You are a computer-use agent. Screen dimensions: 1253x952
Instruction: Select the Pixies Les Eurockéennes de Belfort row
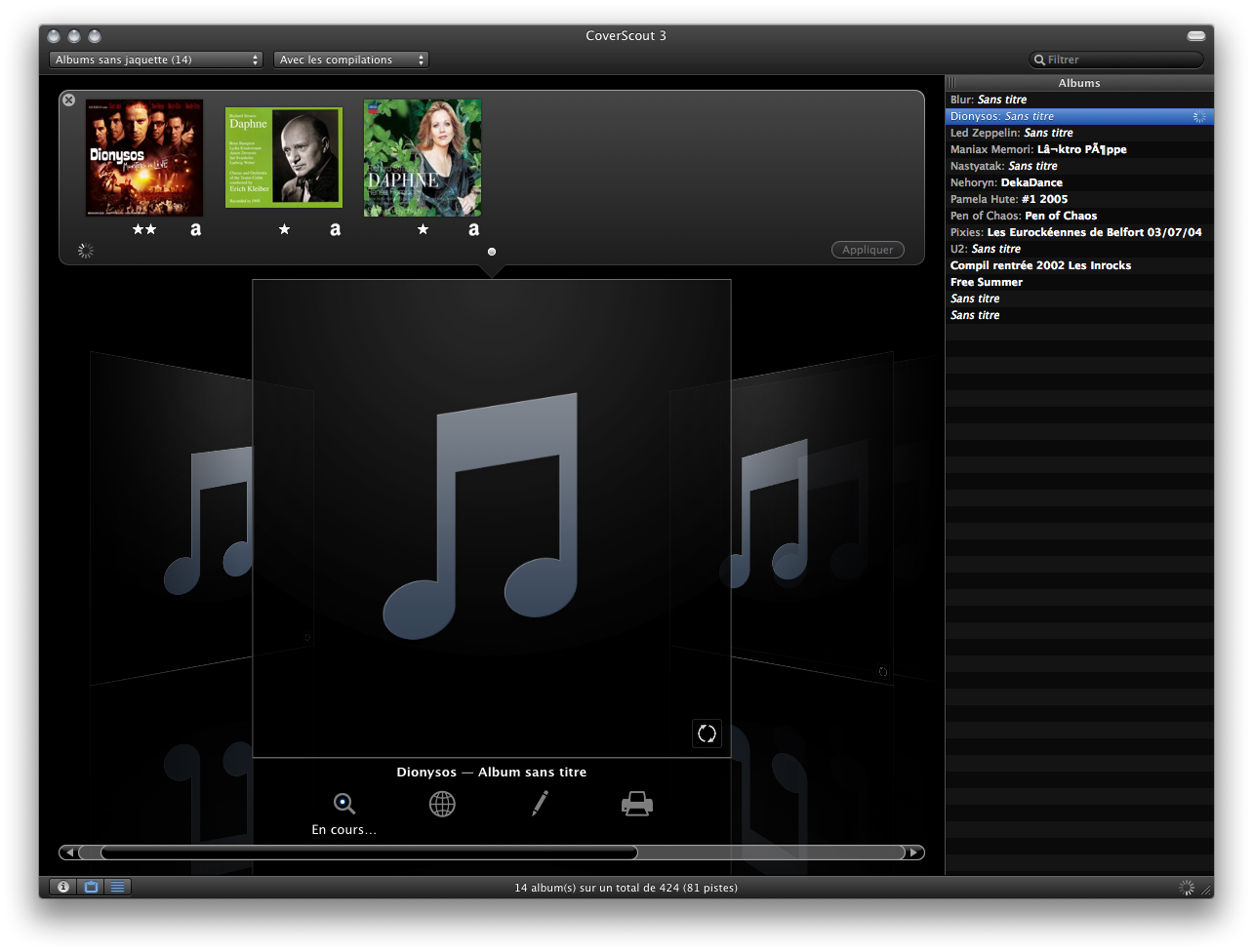1079,232
